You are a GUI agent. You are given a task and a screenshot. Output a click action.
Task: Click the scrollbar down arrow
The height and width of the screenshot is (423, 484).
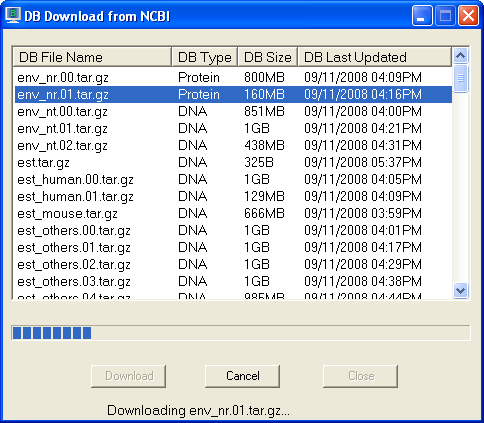(460, 291)
